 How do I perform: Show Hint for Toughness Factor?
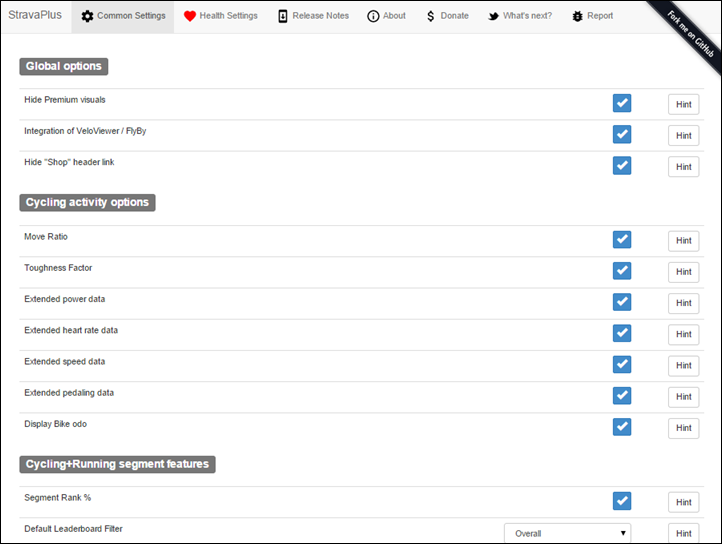pyautogui.click(x=683, y=272)
